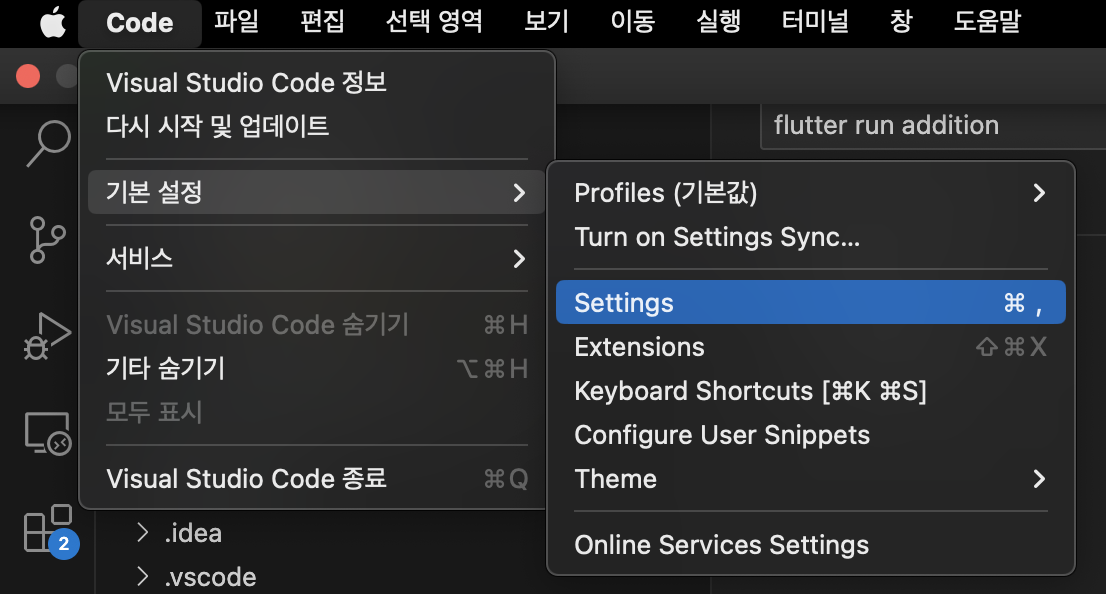Screen dimensions: 1106x594
Task: Expand the 서비스 submenu
Action: pyautogui.click(x=317, y=258)
